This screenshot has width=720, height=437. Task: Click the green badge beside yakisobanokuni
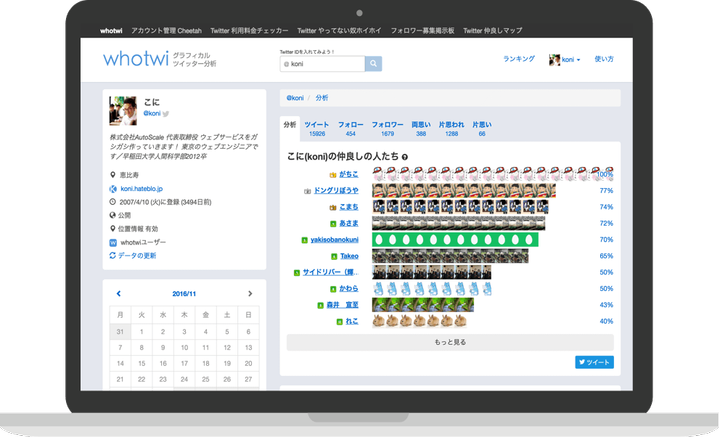304,240
